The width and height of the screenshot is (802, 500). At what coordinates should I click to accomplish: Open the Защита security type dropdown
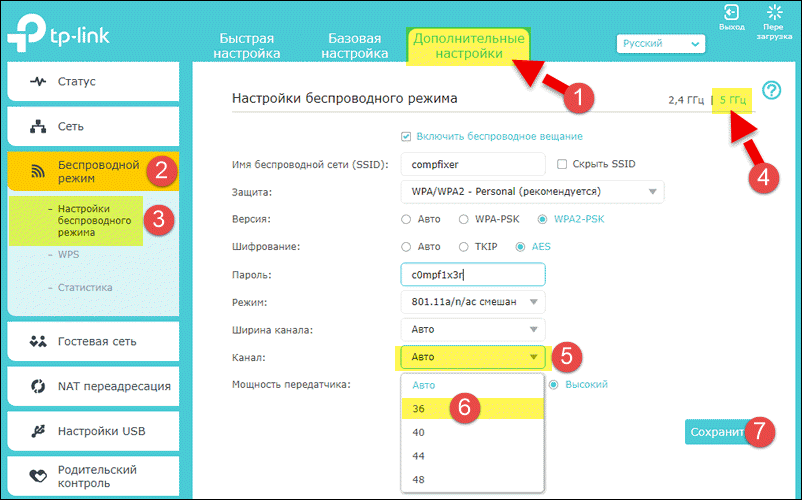click(532, 192)
